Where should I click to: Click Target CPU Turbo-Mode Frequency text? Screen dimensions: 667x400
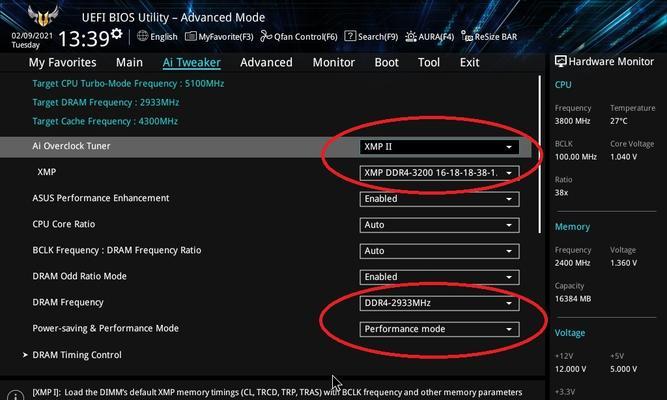tap(128, 84)
